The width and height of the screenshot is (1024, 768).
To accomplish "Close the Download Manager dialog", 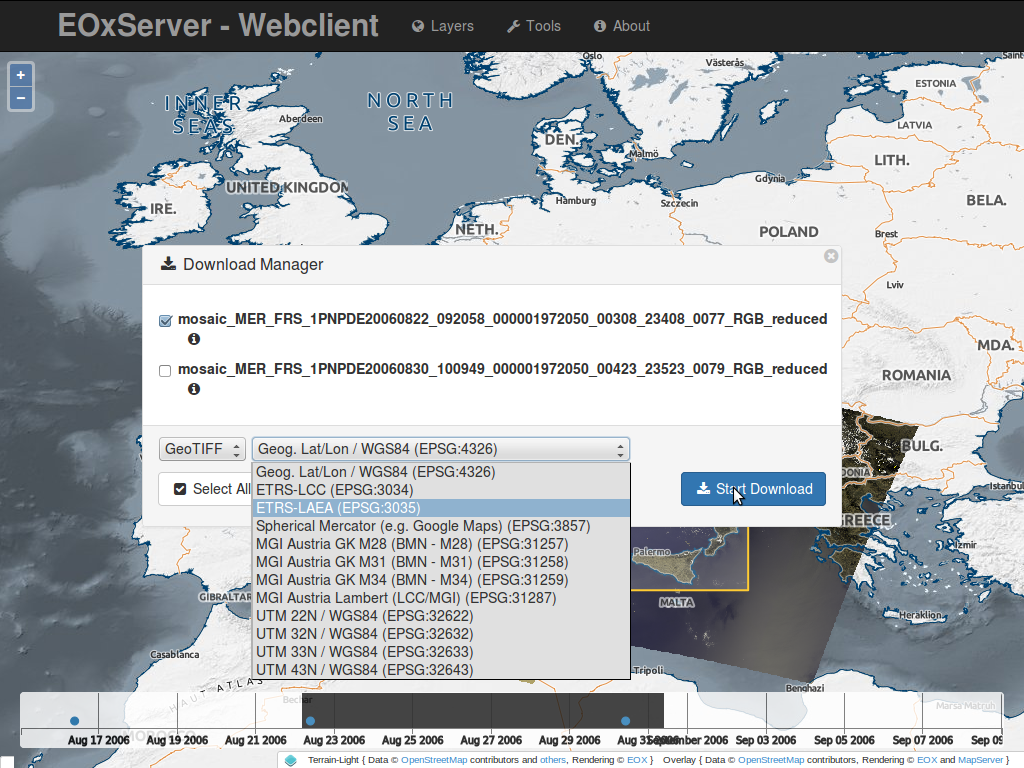I will 831,256.
